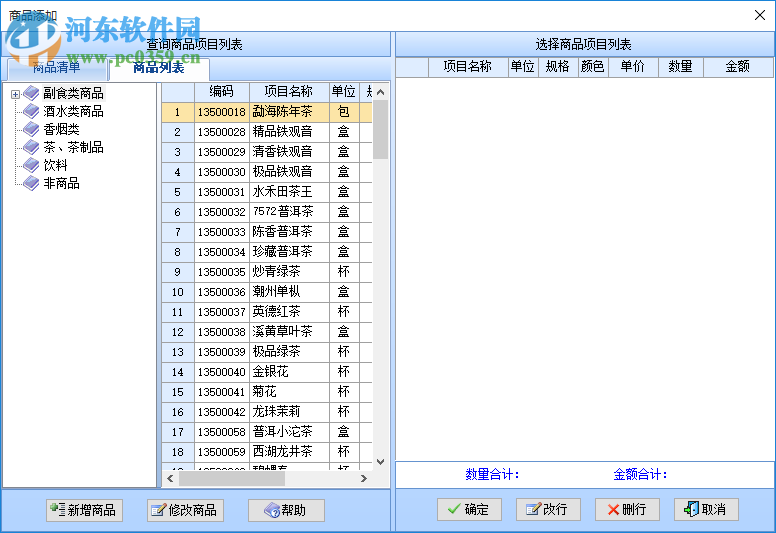Select the row 极品绿茶
Screen dimensions: 776x533
(267, 352)
